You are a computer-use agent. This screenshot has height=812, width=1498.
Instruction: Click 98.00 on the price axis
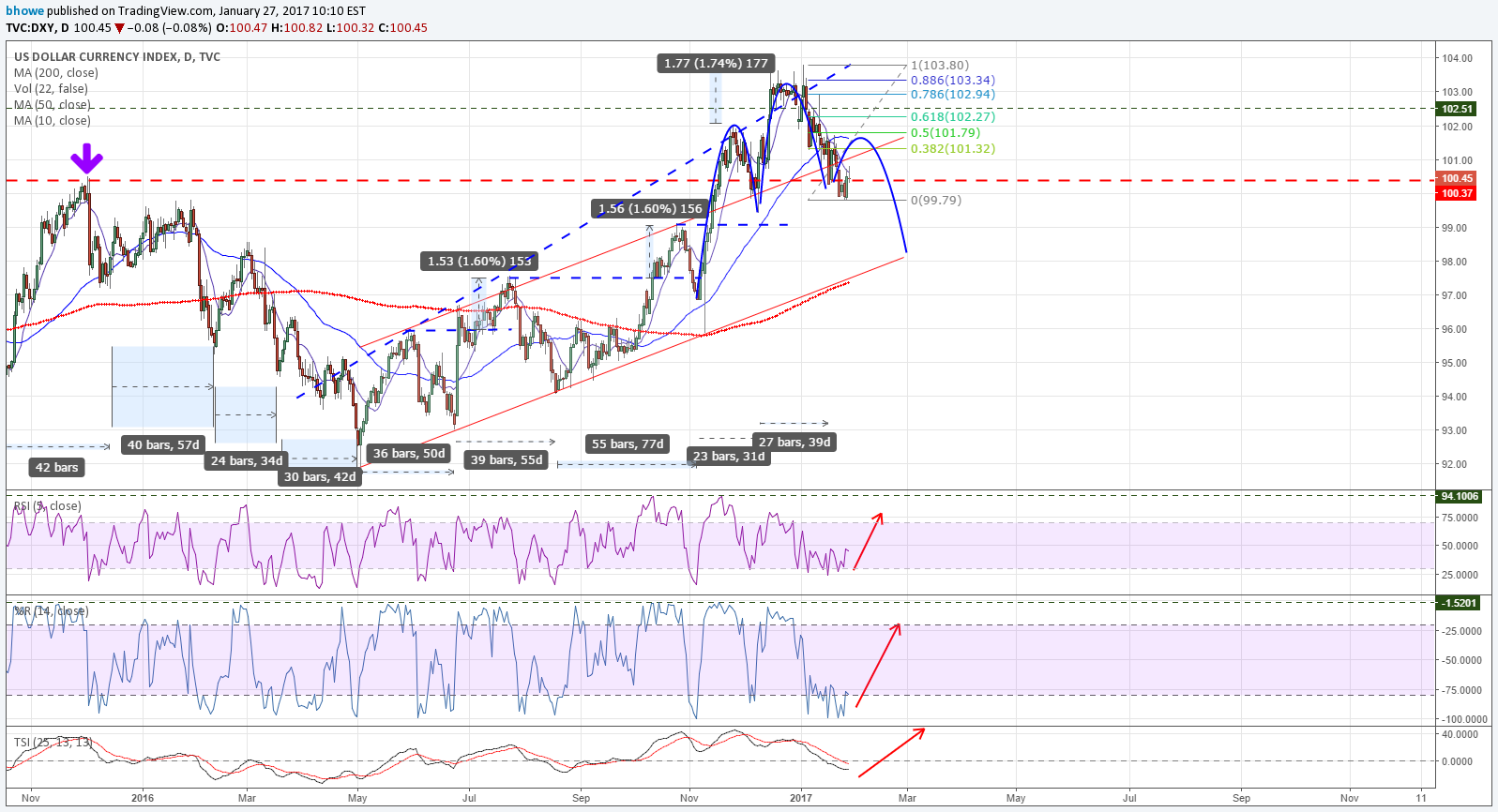pyautogui.click(x=1455, y=262)
